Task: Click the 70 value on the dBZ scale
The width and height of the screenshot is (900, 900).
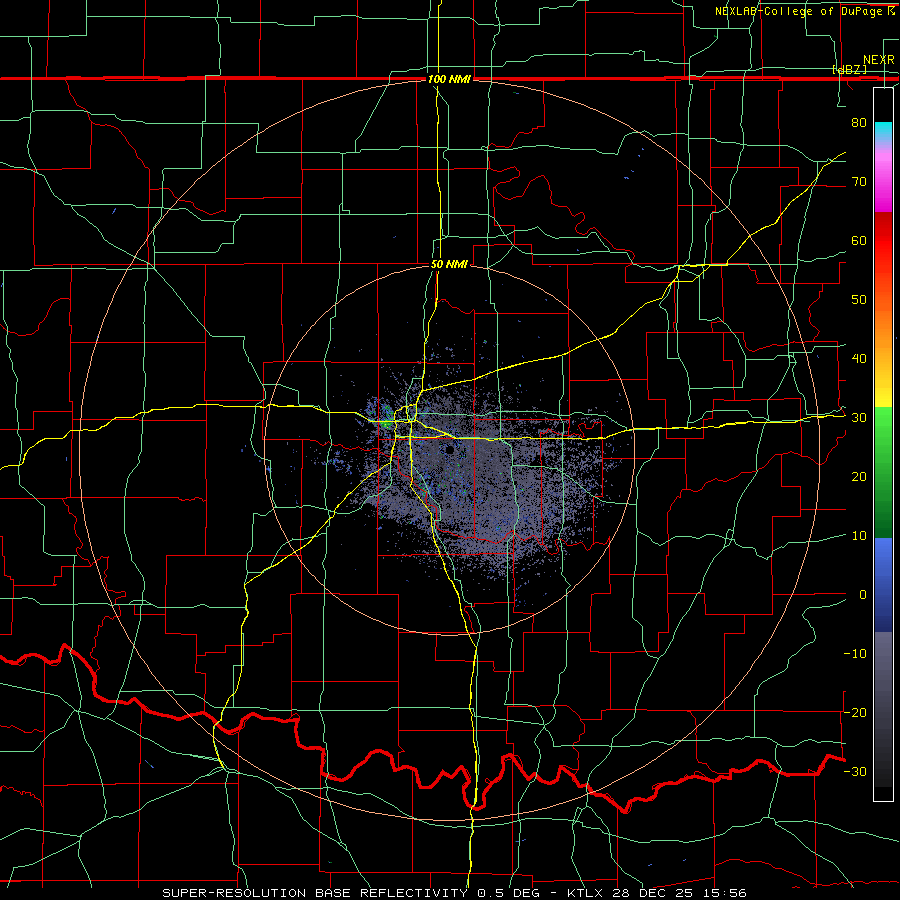Action: point(859,181)
